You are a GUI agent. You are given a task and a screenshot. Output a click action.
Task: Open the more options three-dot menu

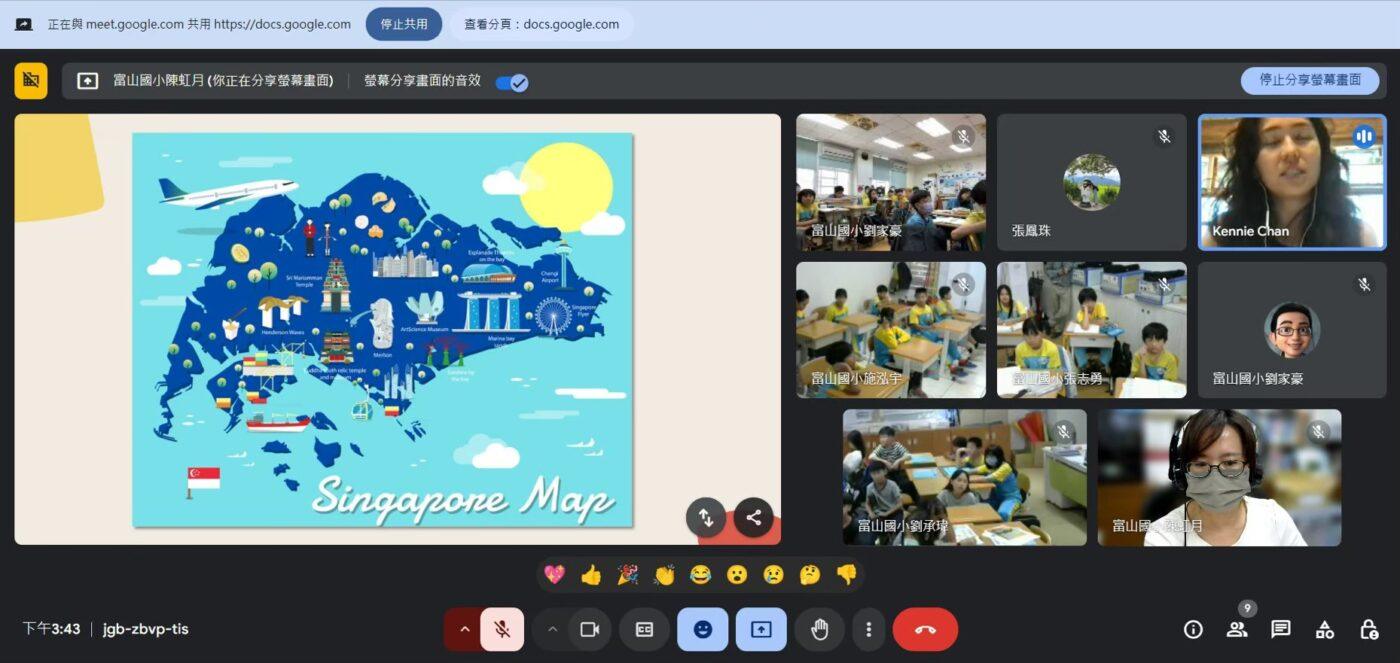869,629
